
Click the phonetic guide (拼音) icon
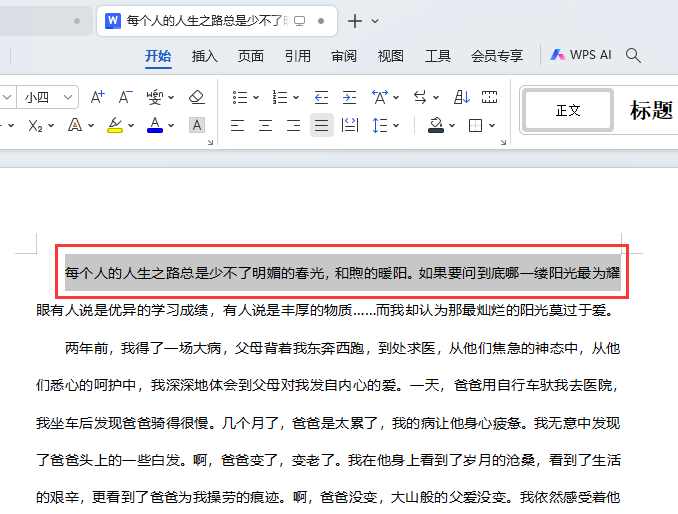[x=155, y=97]
